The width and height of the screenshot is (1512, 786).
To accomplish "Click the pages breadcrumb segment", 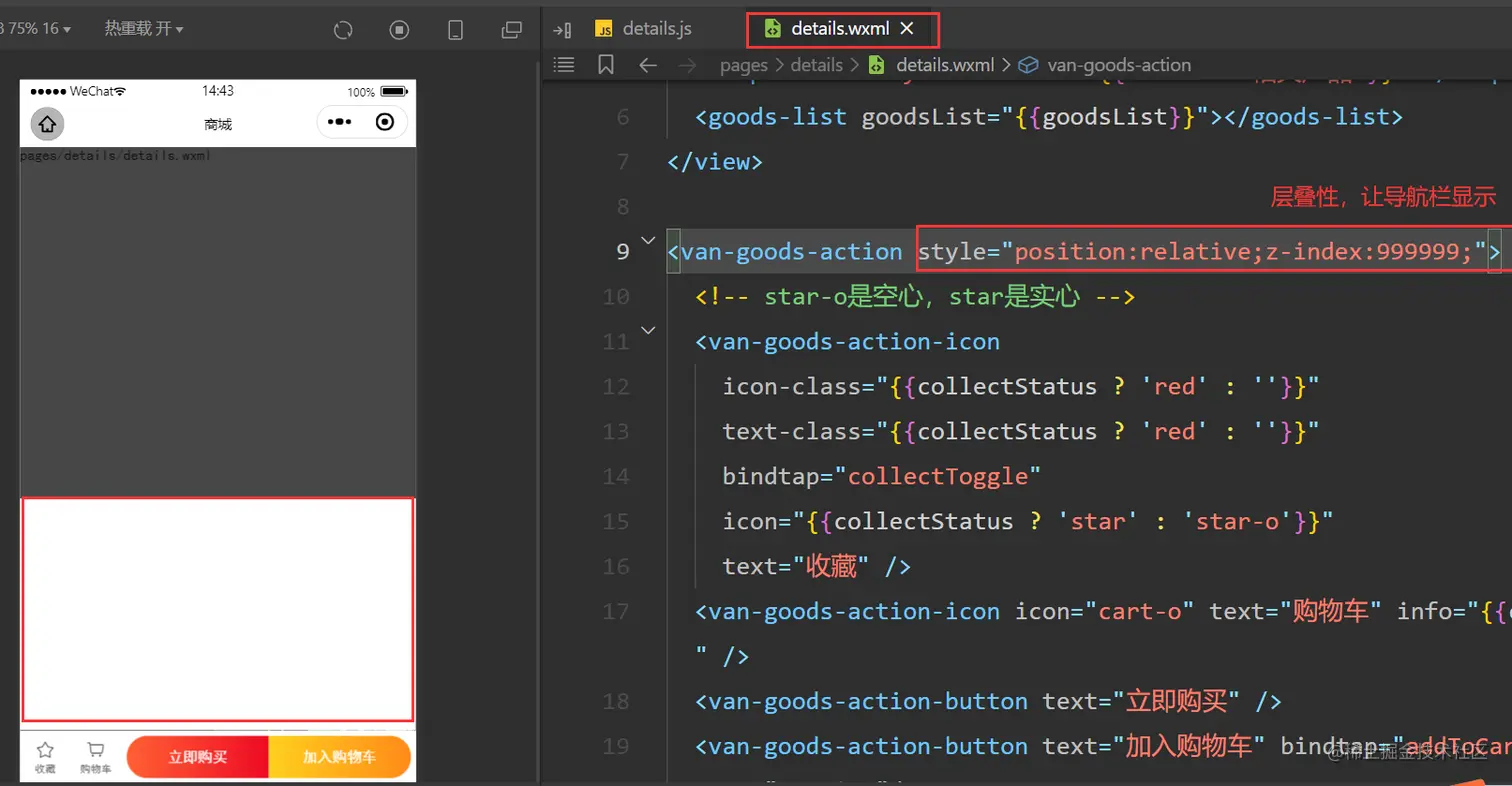I will pos(743,65).
